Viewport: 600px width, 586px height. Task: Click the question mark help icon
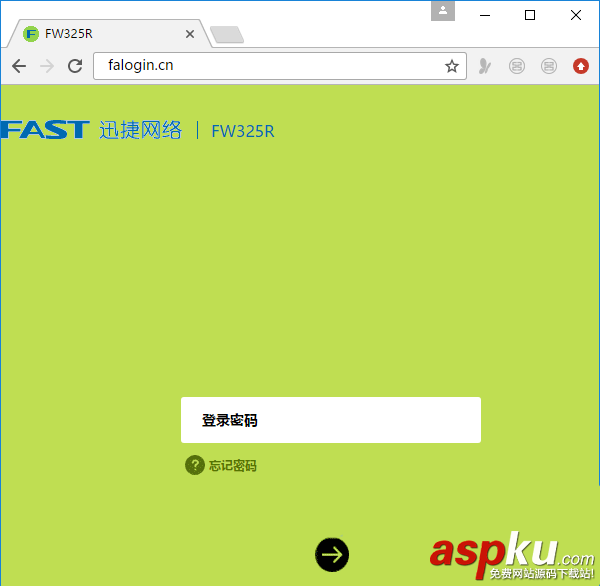pos(195,465)
